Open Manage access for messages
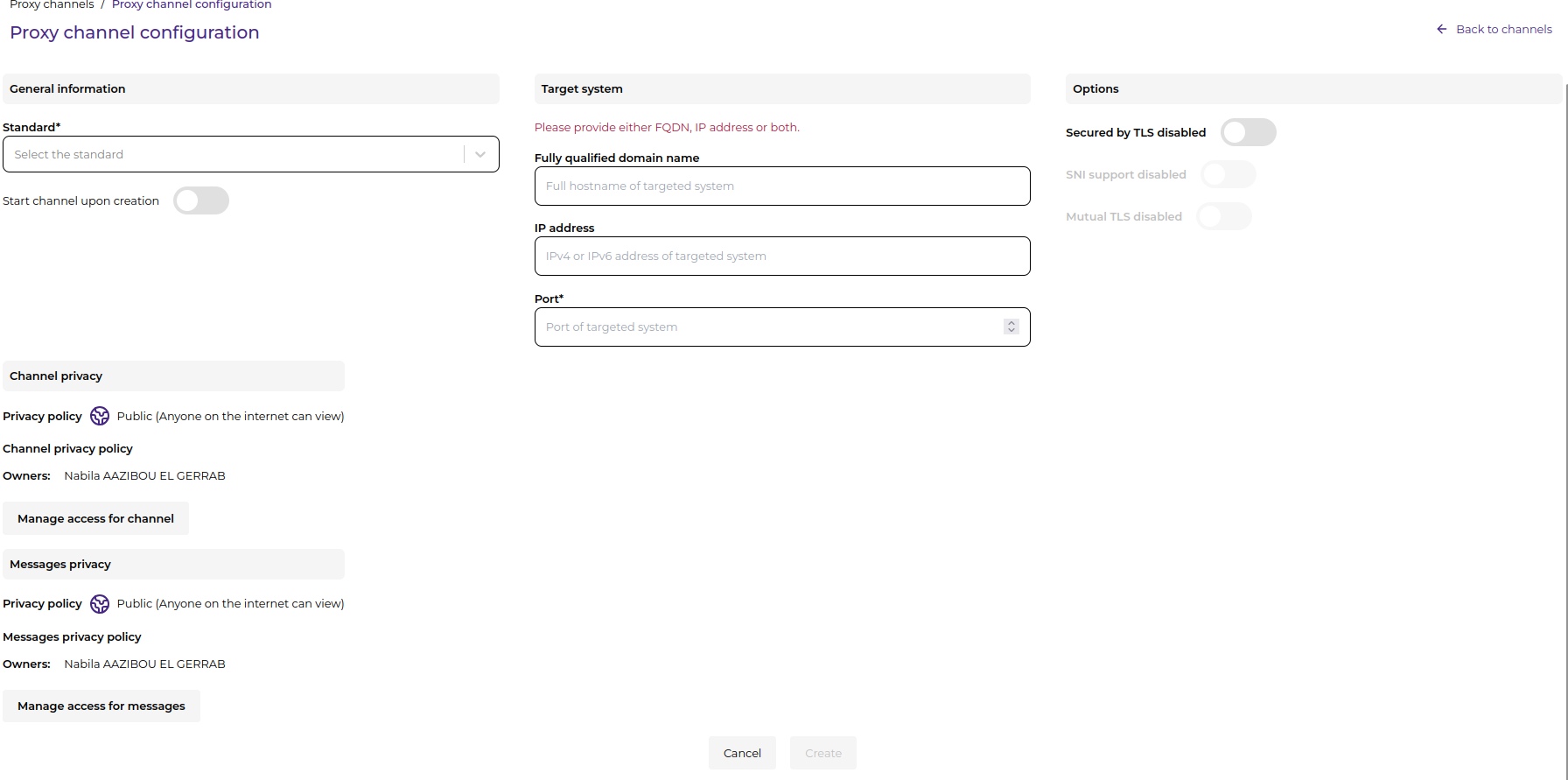 tap(101, 706)
